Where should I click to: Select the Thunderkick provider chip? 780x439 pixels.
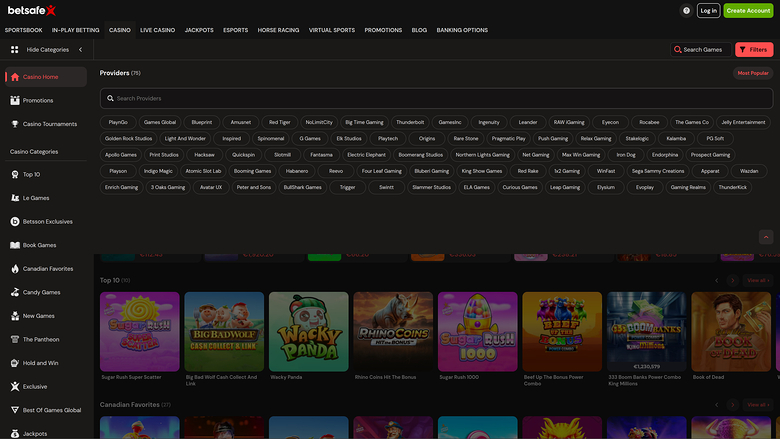[x=732, y=187]
